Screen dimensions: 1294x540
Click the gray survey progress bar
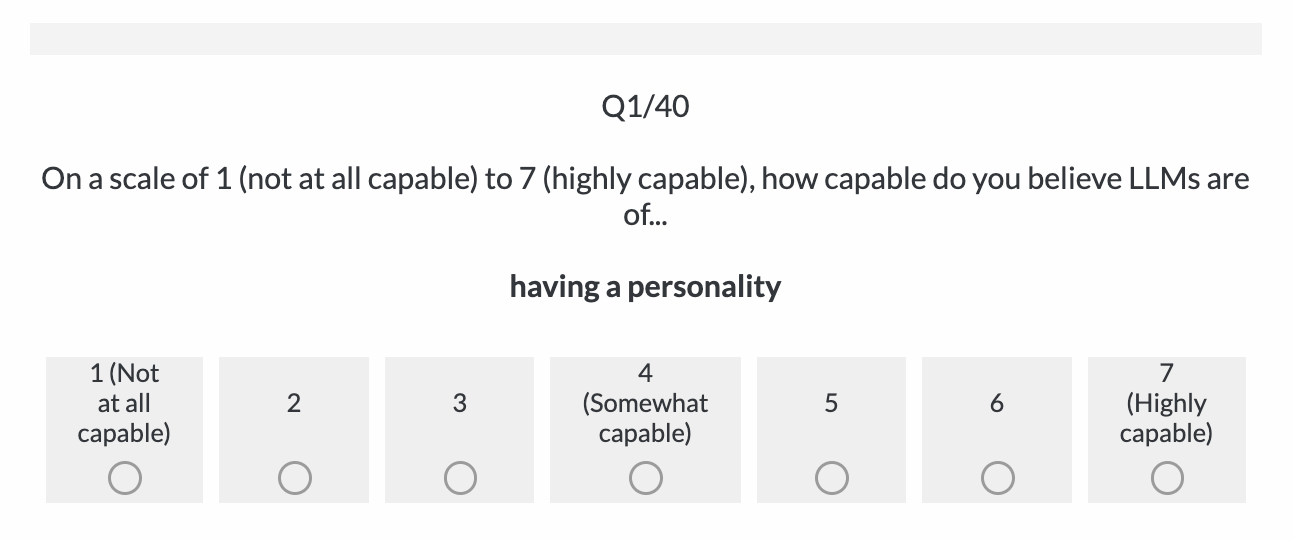(646, 39)
